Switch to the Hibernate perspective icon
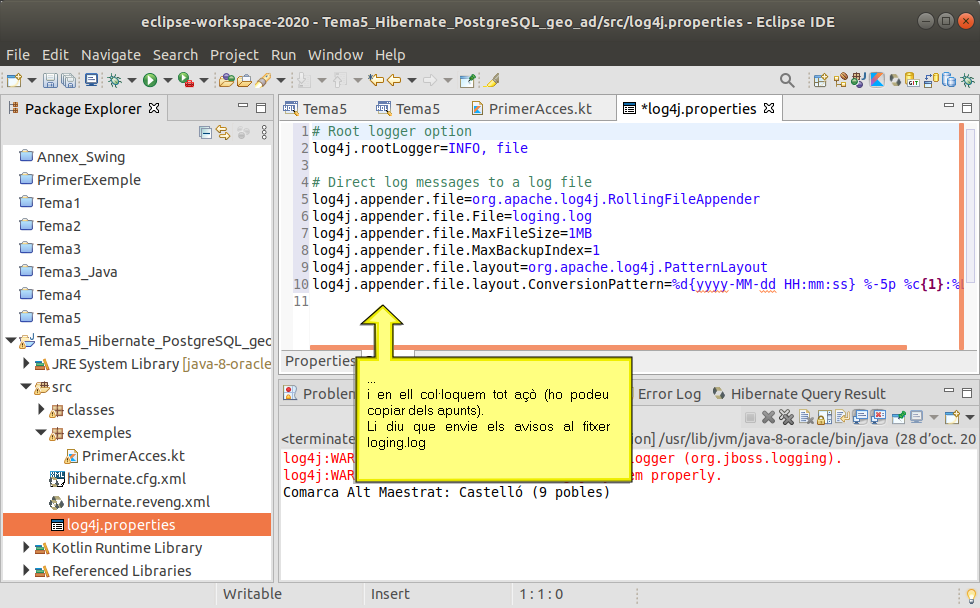Screen dimensions: 980x608 [x=895, y=80]
